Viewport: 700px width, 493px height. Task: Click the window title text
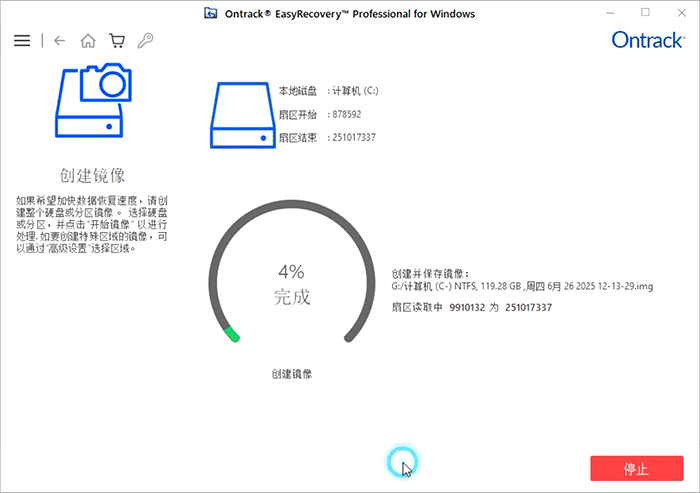pos(350,14)
